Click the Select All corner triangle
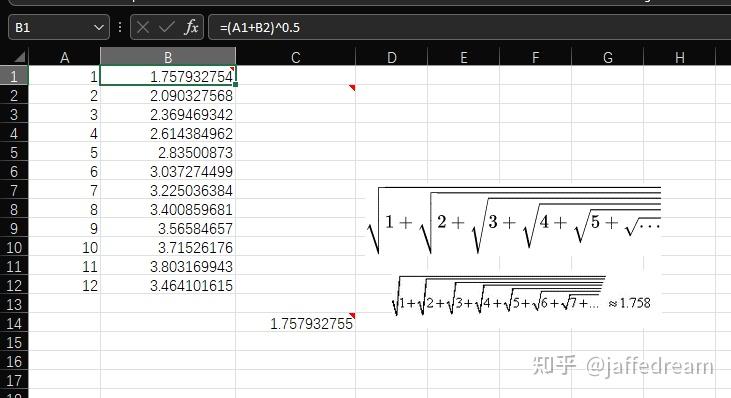This screenshot has height=398, width=731. [19, 57]
